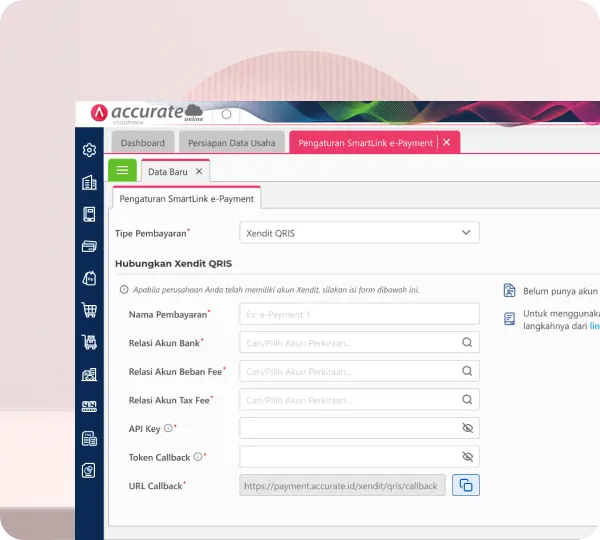This screenshot has height=540, width=600.
Task: Switch to Persiapan Data Usaha tab
Action: coord(232,143)
